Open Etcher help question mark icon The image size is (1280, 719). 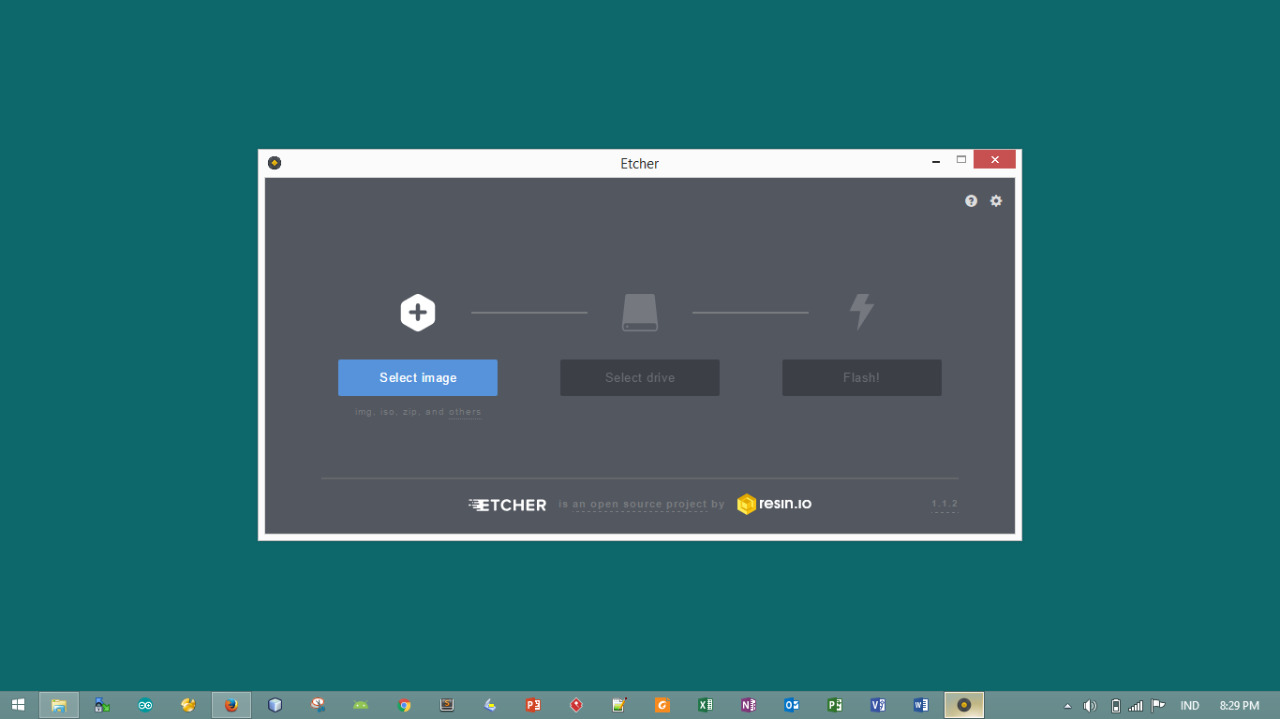[x=971, y=201]
